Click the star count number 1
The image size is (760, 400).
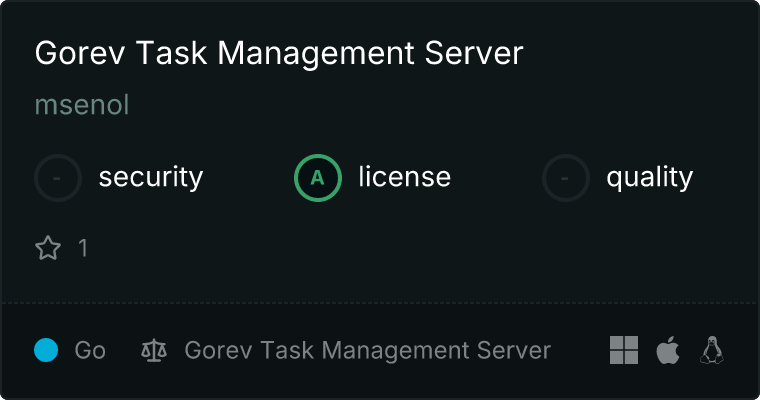coord(83,248)
